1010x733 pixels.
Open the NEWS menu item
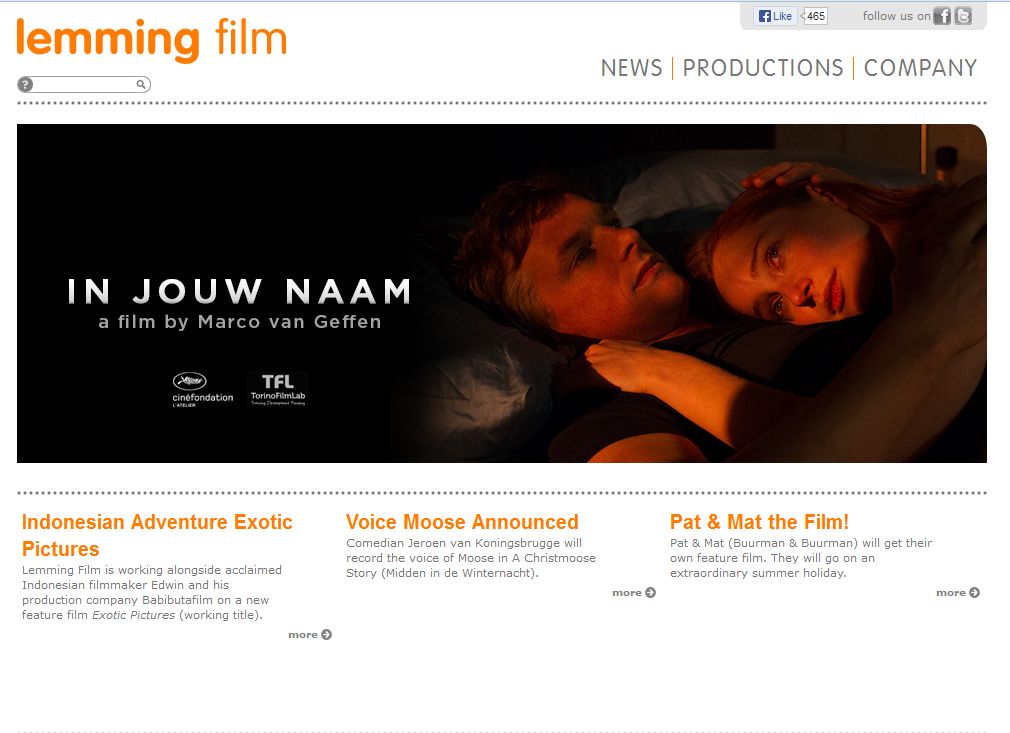point(631,68)
